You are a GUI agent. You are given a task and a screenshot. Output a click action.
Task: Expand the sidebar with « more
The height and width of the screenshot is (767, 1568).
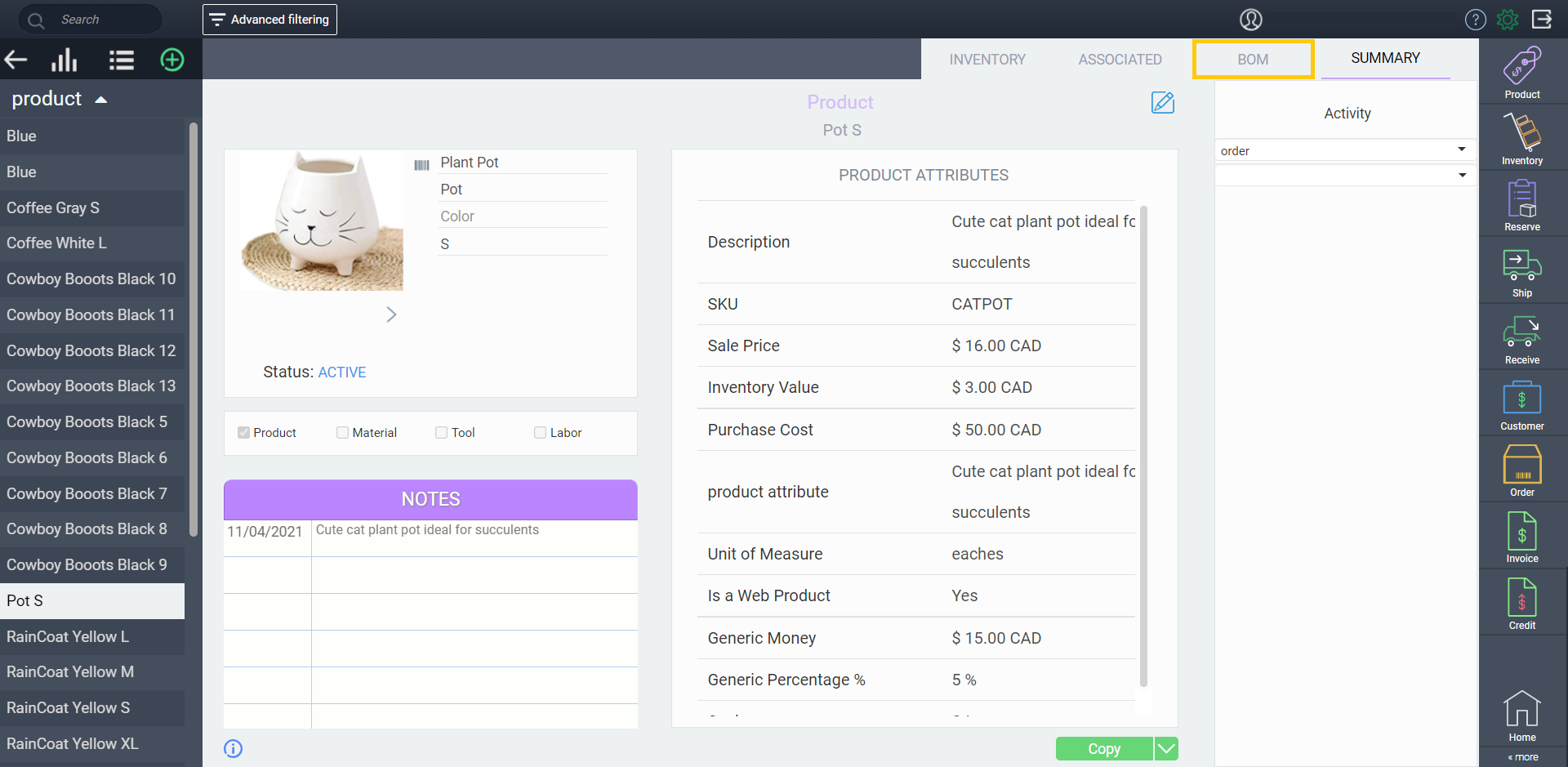click(x=1523, y=757)
